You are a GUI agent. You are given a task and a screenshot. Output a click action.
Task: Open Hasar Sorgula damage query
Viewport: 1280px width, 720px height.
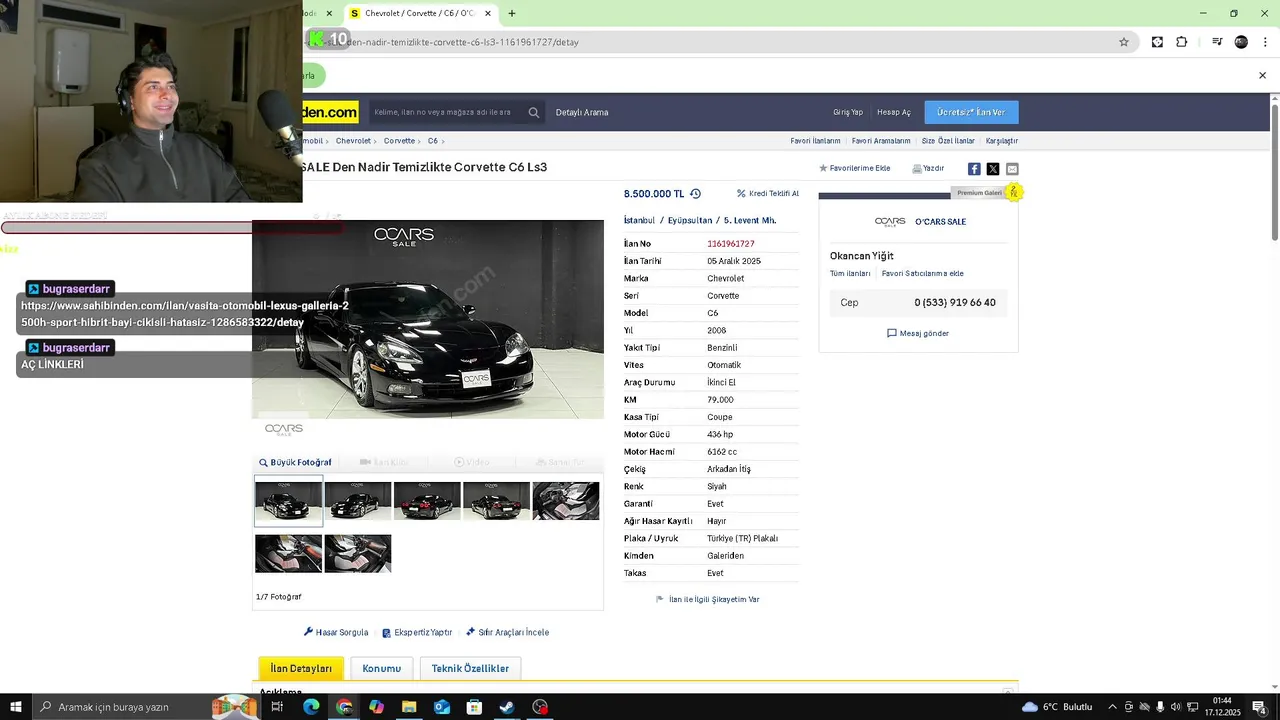point(336,632)
